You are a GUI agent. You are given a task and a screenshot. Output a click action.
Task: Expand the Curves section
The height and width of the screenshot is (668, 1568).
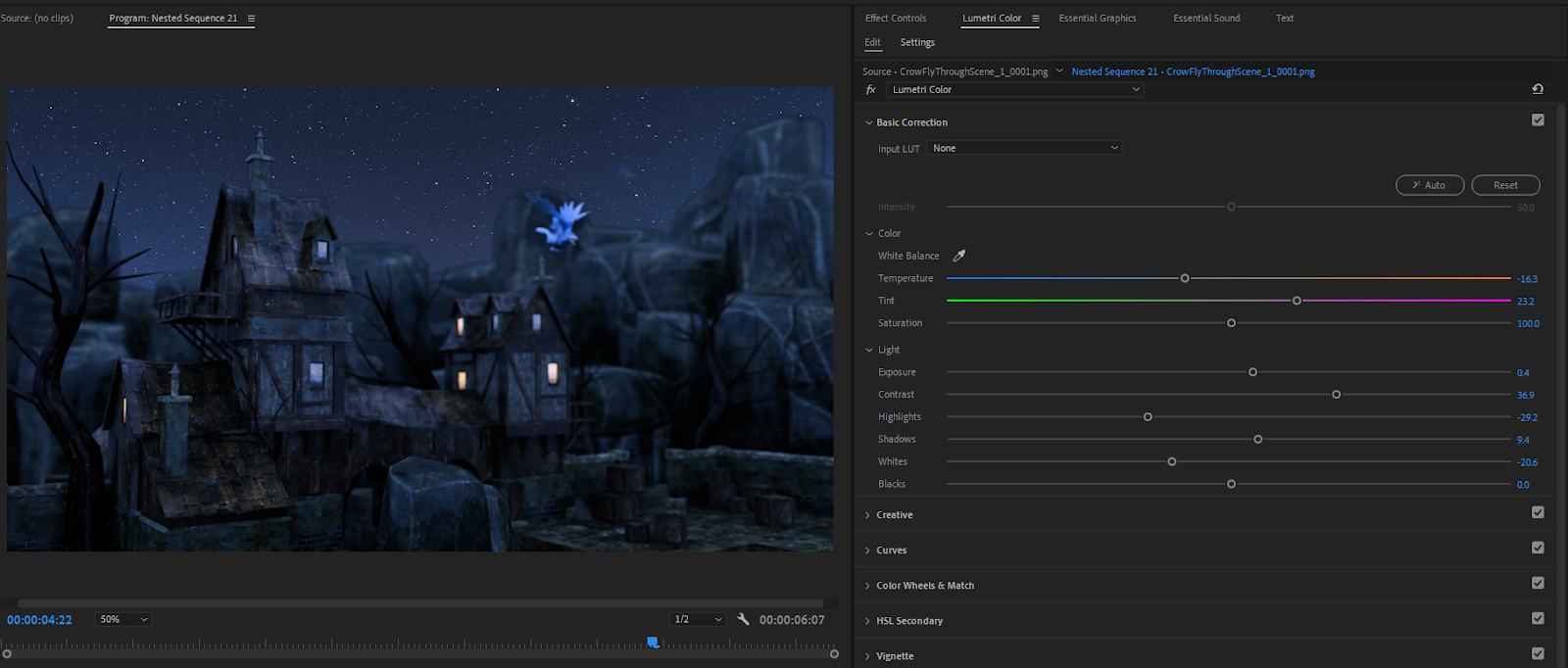click(x=891, y=550)
